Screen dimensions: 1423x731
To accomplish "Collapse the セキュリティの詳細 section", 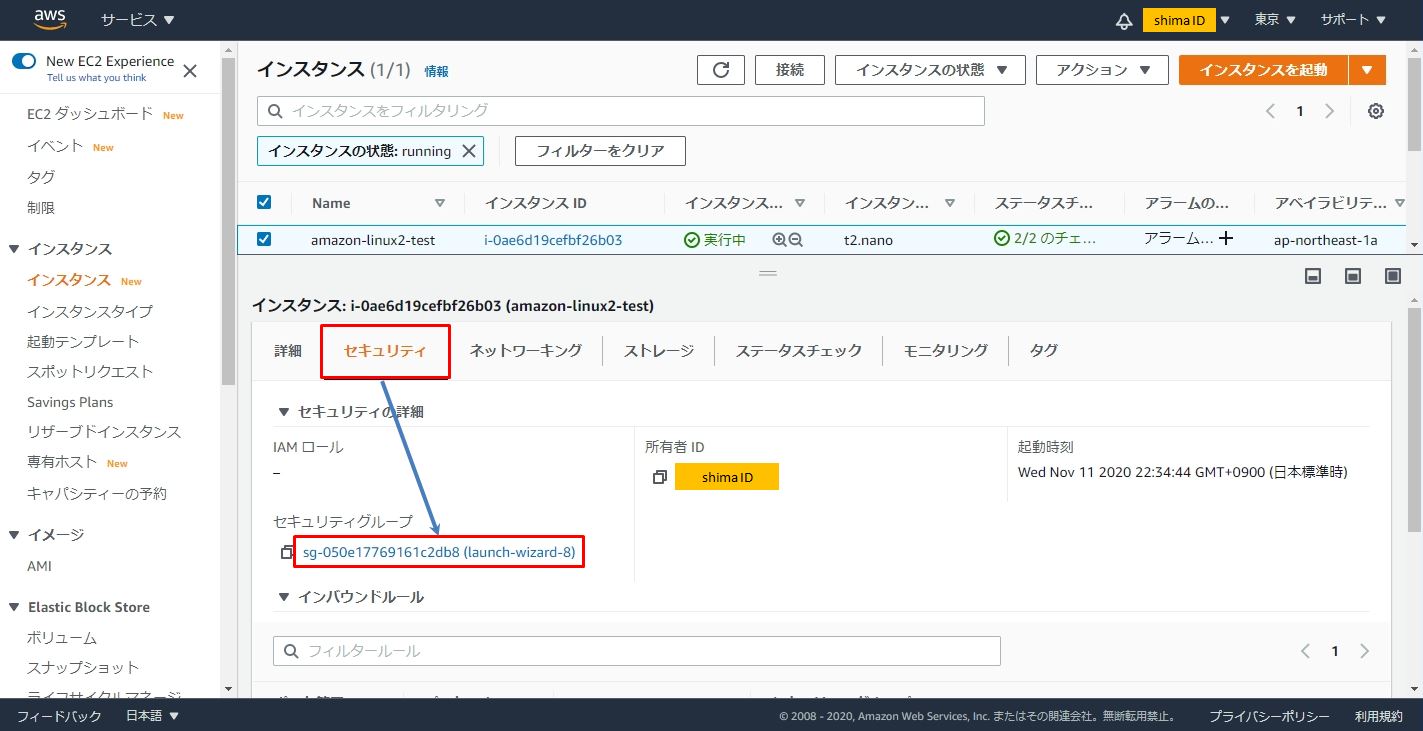I will pyautogui.click(x=284, y=411).
